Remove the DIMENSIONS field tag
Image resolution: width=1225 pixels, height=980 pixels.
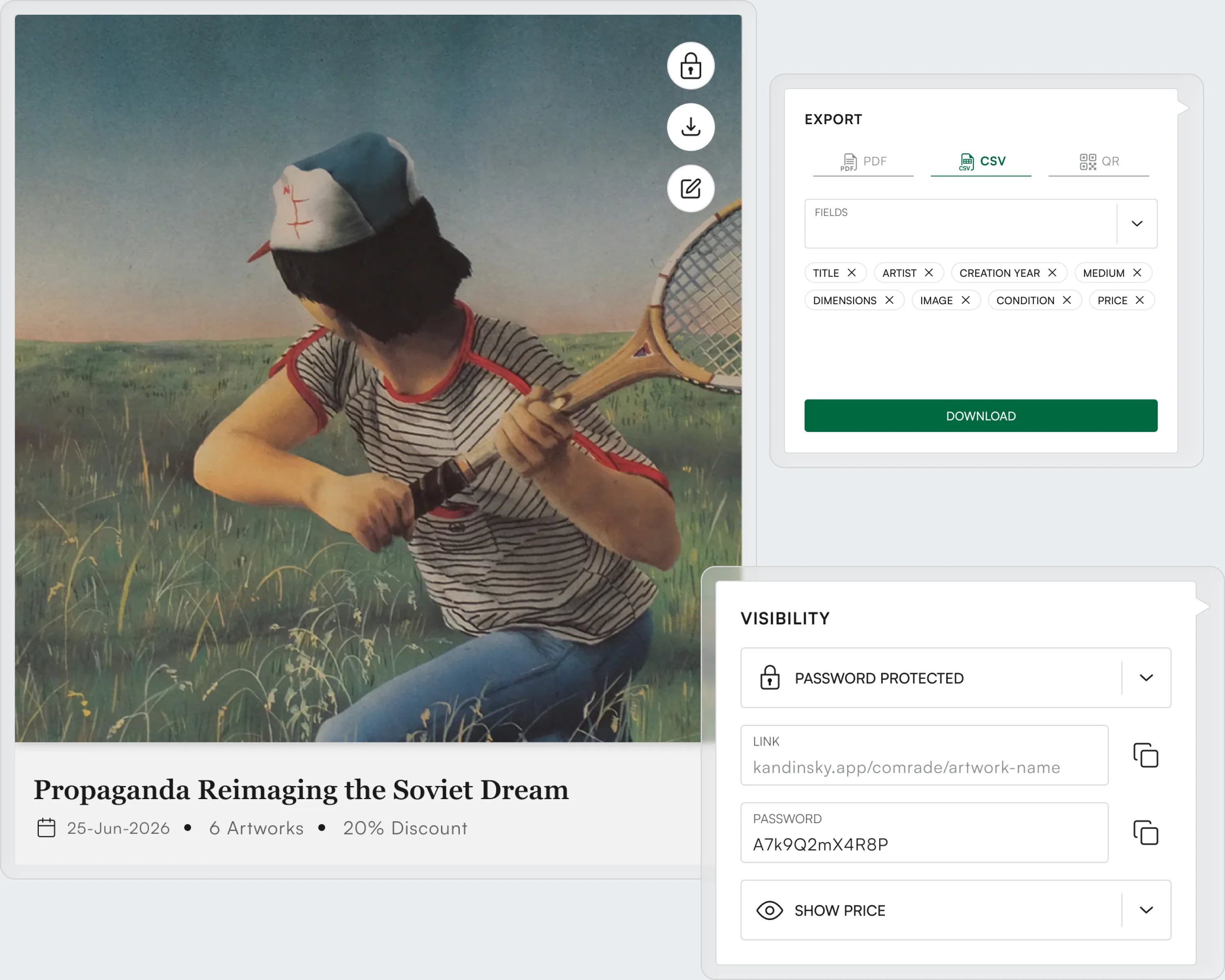coord(889,300)
